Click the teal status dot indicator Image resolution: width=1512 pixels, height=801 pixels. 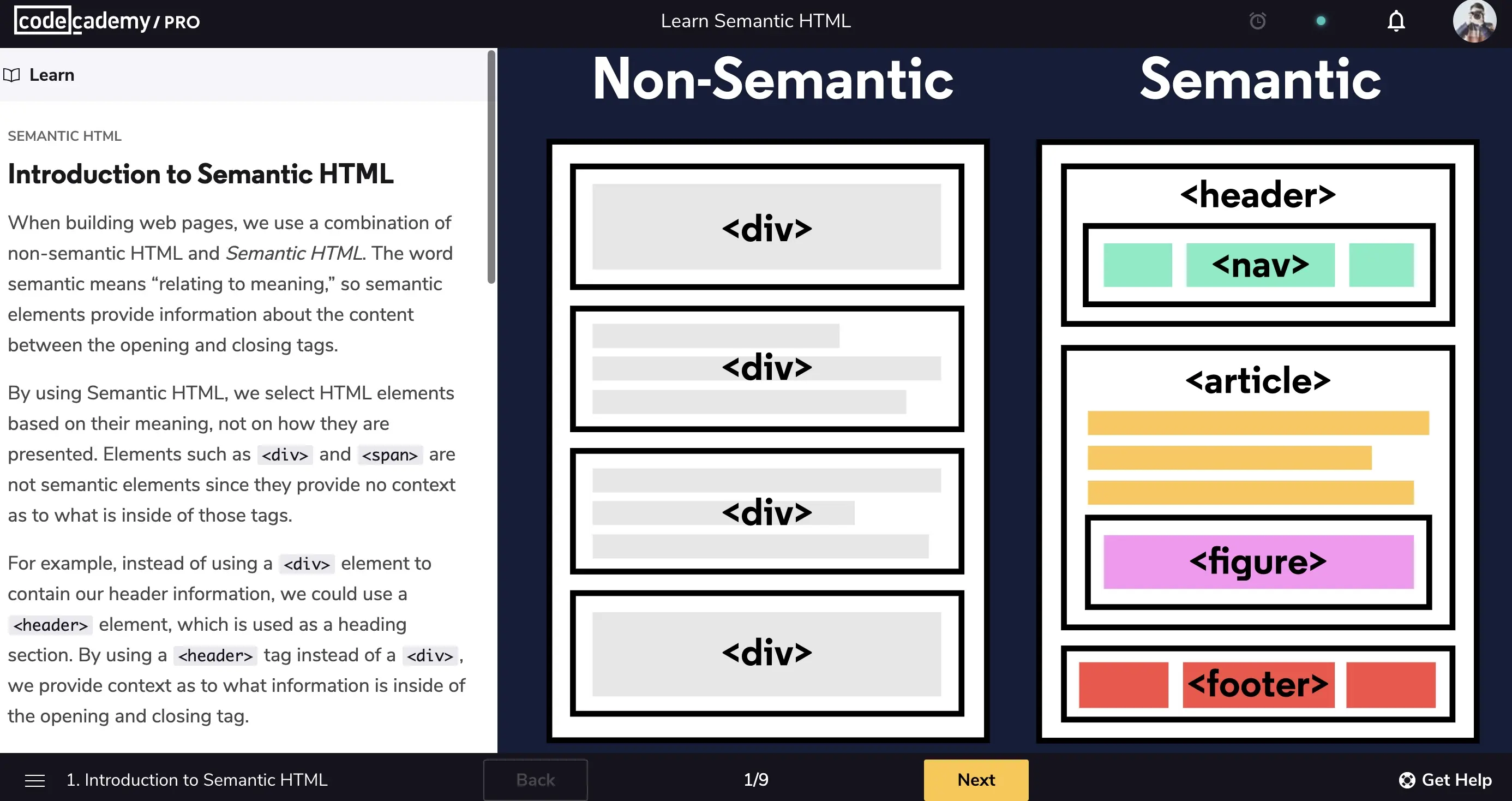(1321, 21)
